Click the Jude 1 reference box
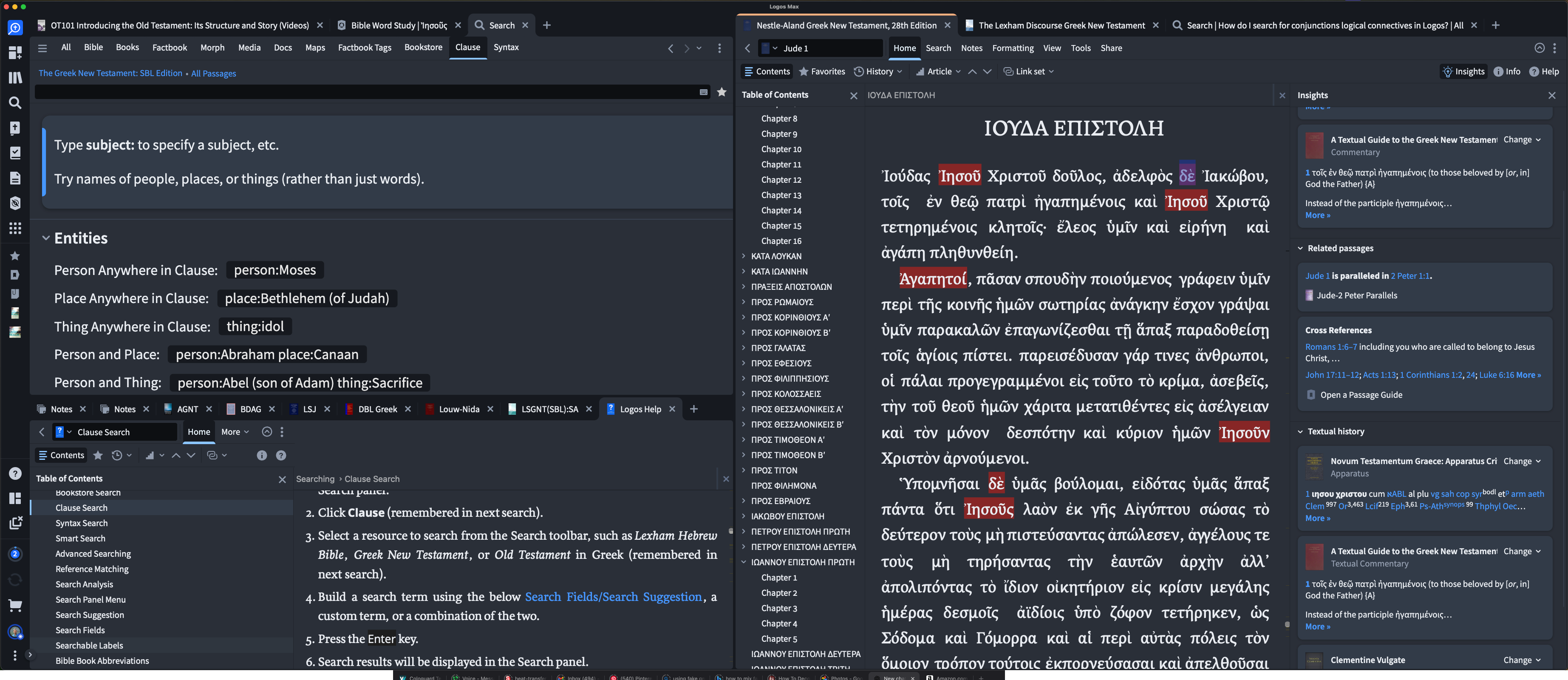Screen dimensions: 1568x680 [x=820, y=48]
